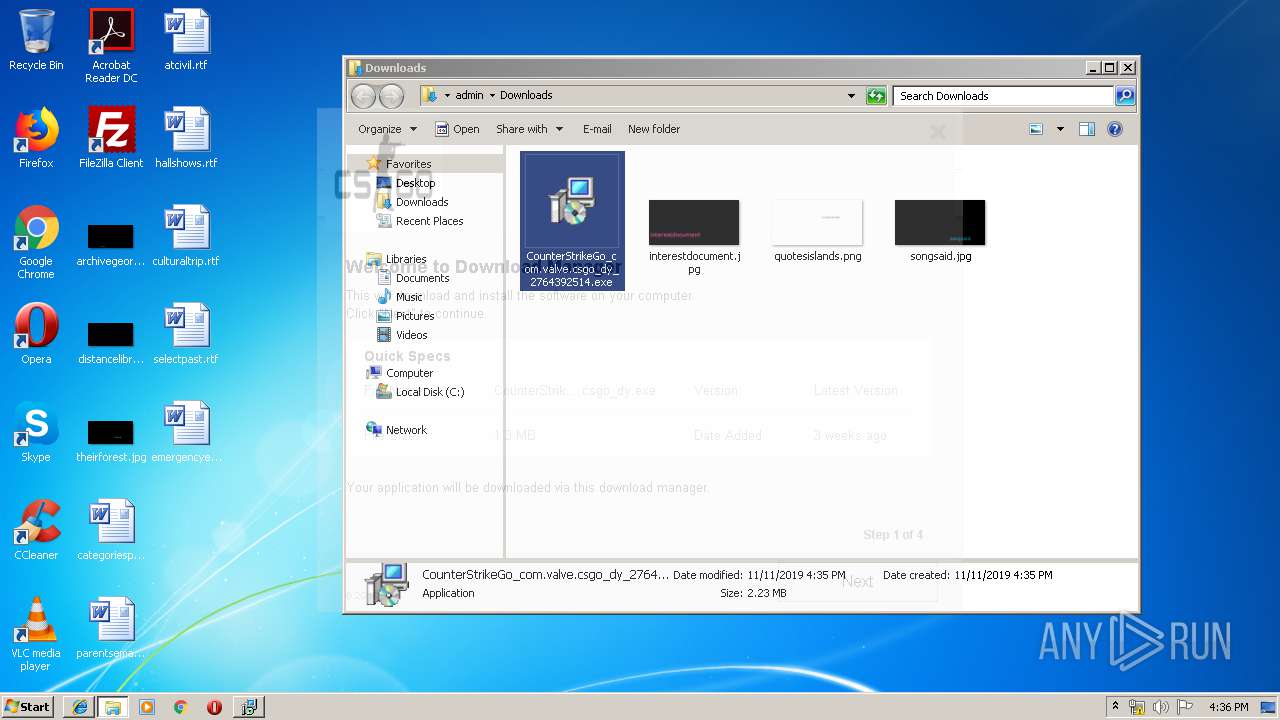Click the search magnifier icon
This screenshot has height=720, width=1280.
coord(1125,96)
